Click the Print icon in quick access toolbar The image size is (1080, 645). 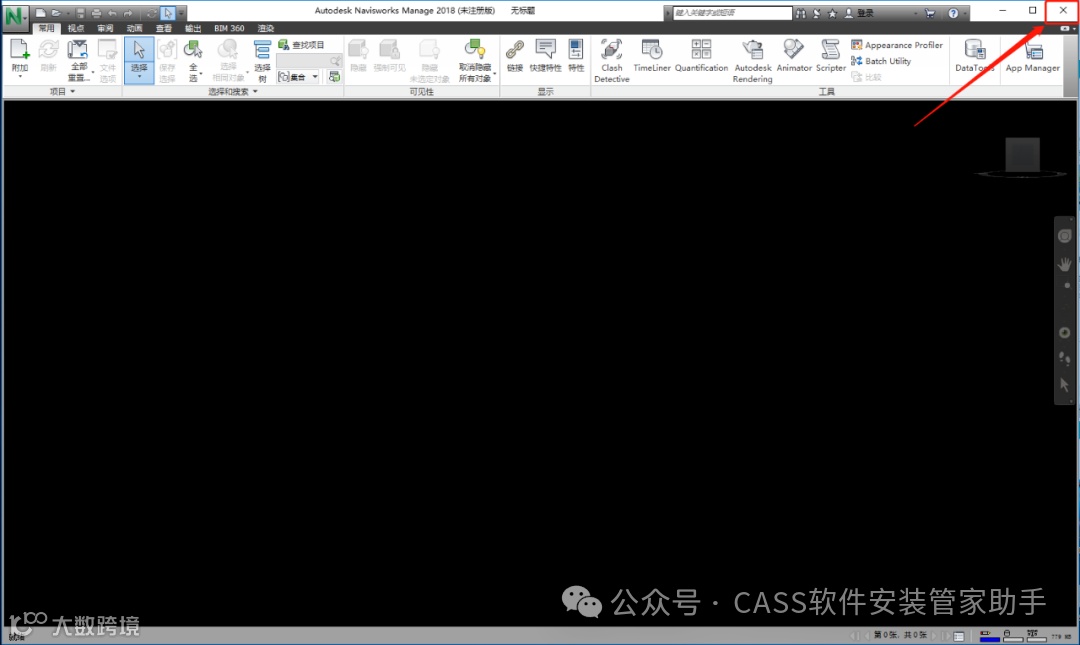[x=96, y=13]
